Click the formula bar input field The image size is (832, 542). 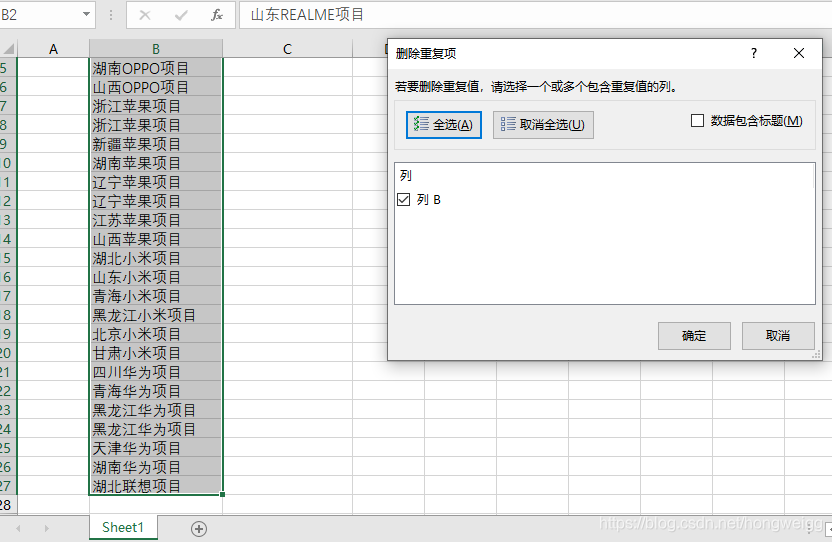pos(535,15)
